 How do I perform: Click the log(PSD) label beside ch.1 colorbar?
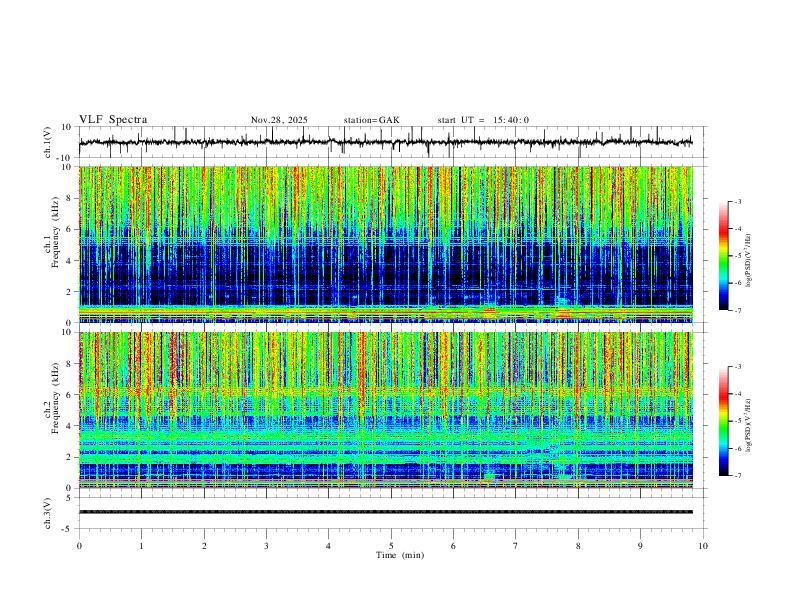749,260
